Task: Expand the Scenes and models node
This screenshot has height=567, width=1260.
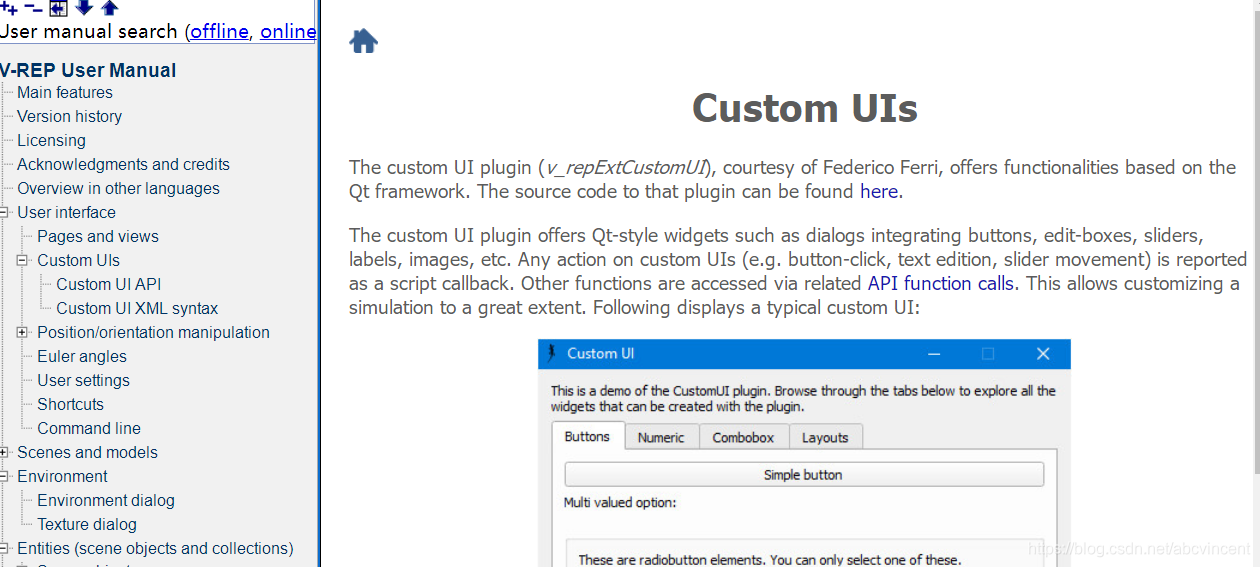Action: 4,452
